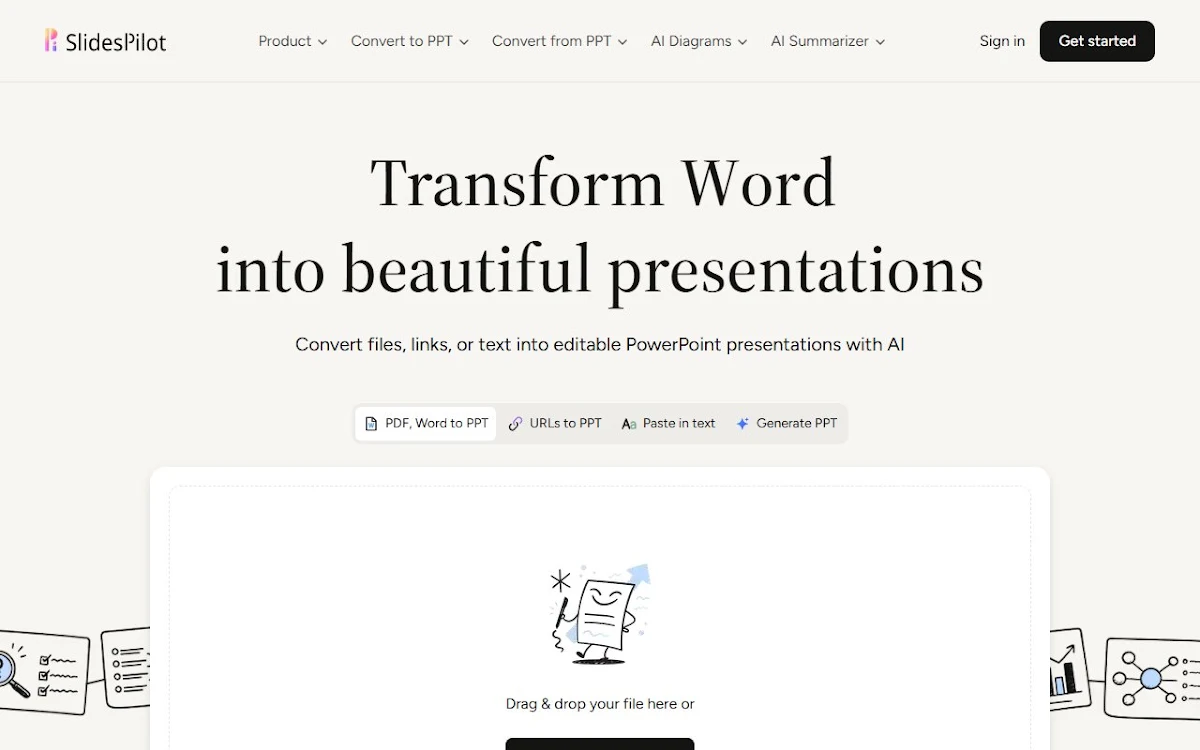Viewport: 1200px width, 750px height.
Task: Open the Convert to PPT menu
Action: (410, 41)
